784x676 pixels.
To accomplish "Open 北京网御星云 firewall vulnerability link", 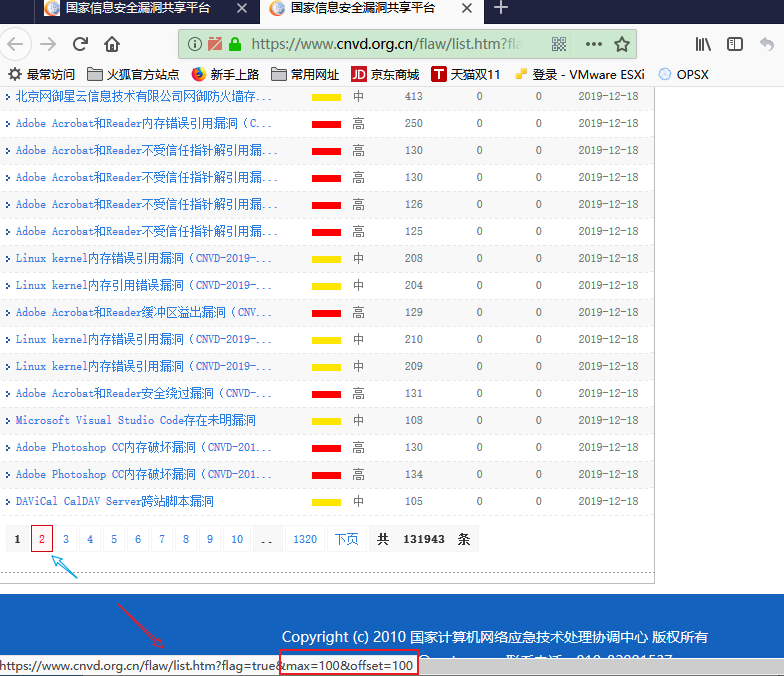I will 144,96.
